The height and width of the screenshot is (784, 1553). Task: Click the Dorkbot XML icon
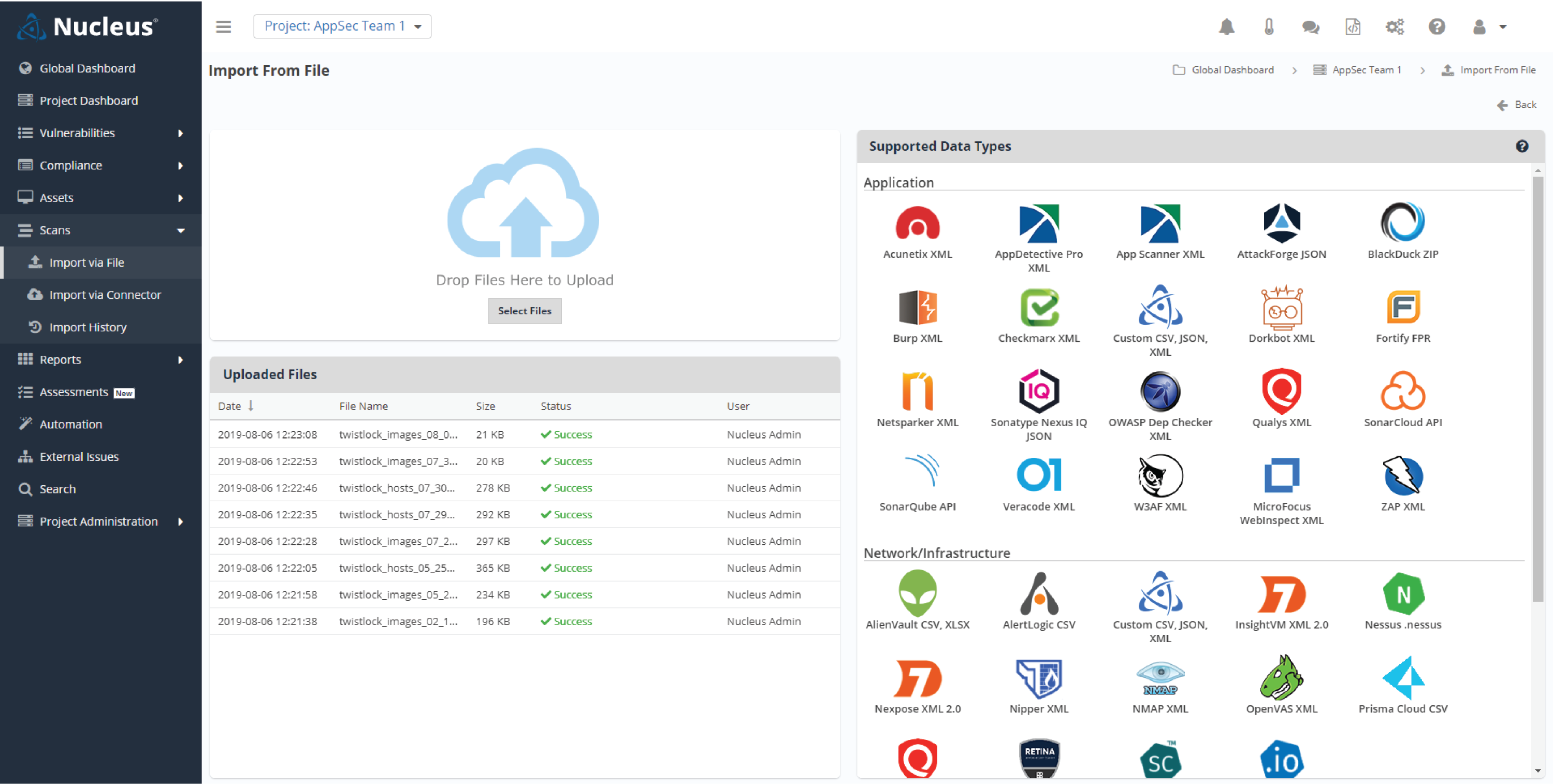pyautogui.click(x=1281, y=307)
